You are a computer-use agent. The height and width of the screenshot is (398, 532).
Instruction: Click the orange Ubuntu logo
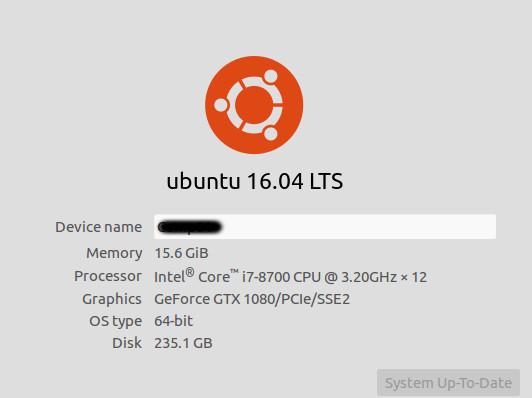[254, 105]
